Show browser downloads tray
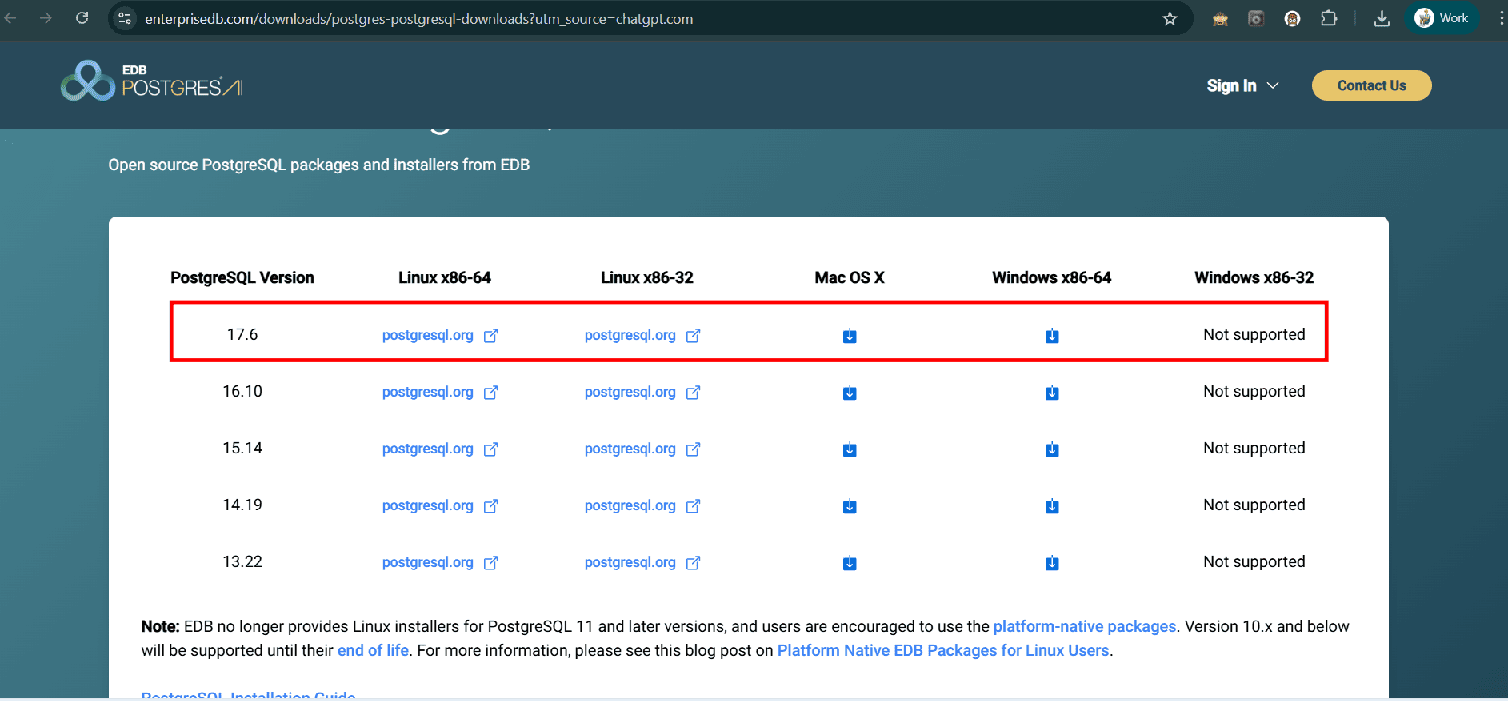 point(1382,19)
